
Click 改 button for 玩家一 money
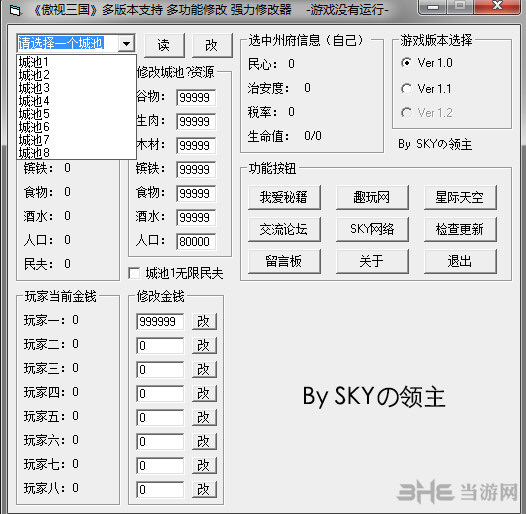204,321
